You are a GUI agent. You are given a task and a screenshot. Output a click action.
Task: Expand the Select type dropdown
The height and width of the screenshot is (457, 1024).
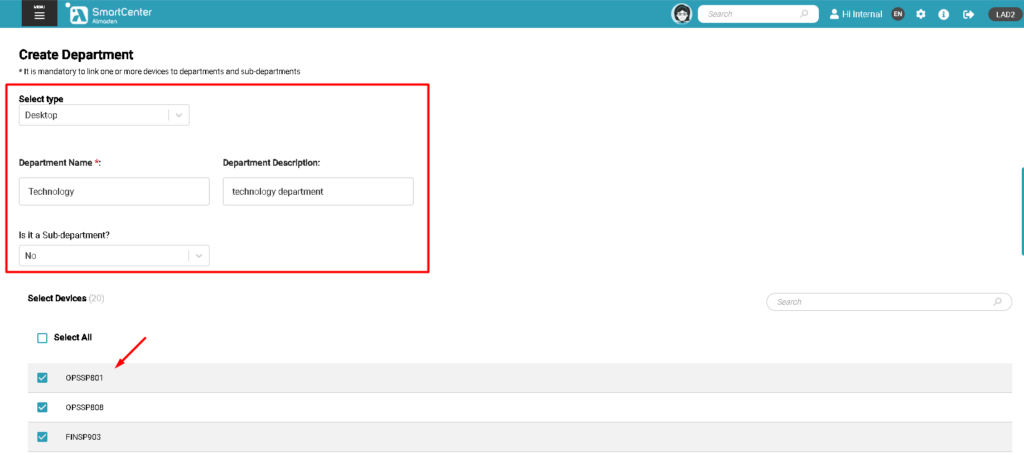click(104, 115)
